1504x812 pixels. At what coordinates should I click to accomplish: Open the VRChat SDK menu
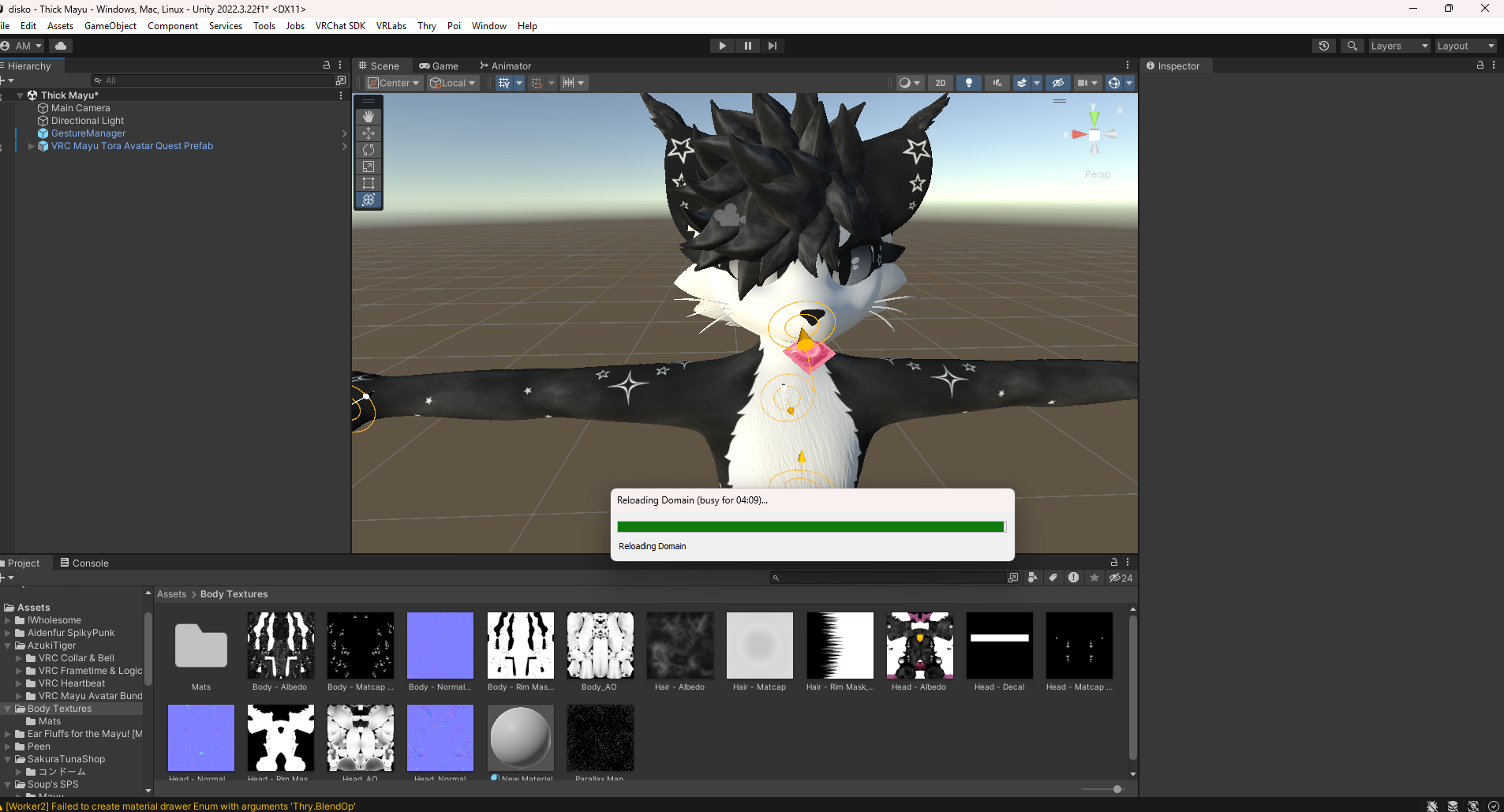pyautogui.click(x=340, y=26)
